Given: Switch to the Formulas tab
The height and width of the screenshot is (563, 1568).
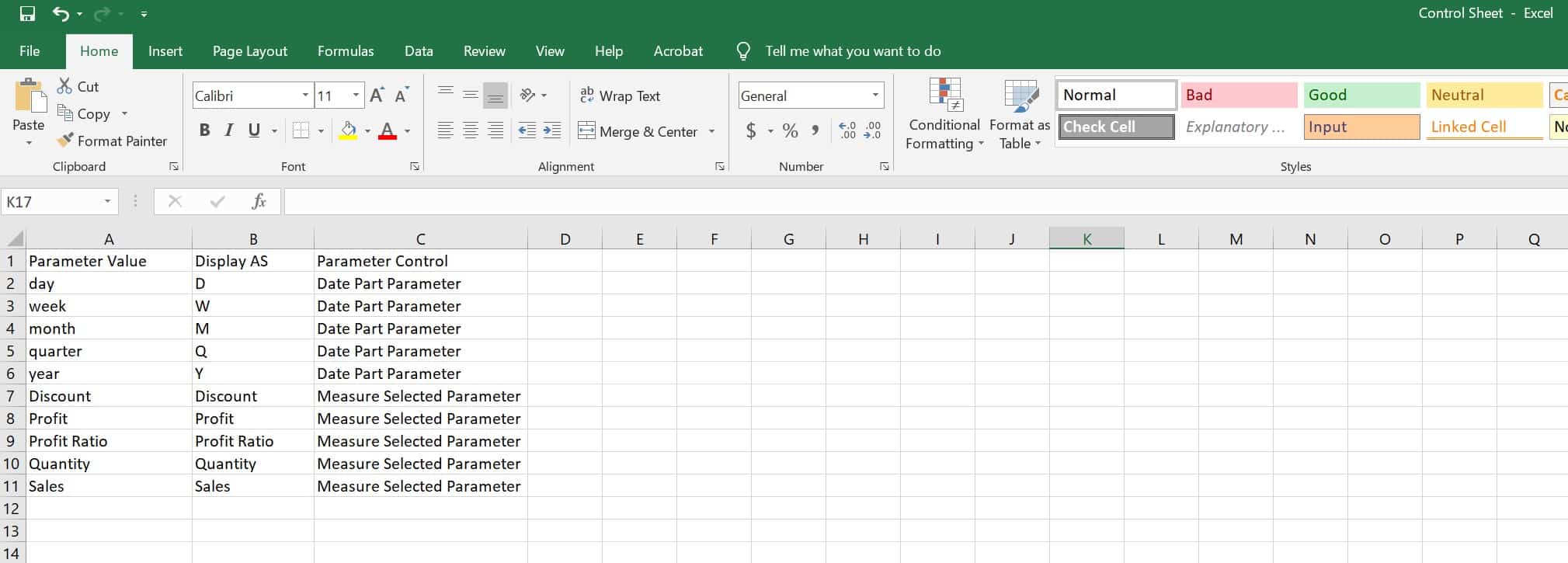Looking at the screenshot, I should tap(346, 51).
